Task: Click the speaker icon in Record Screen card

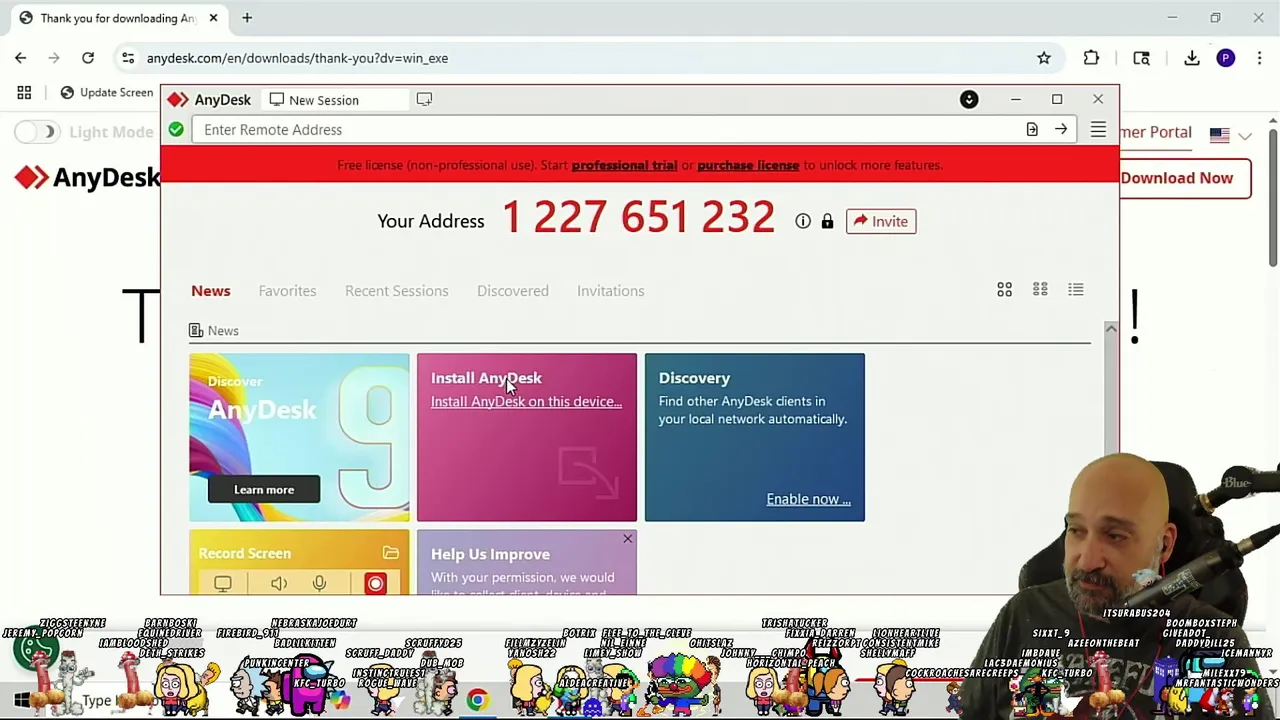Action: coord(279,583)
